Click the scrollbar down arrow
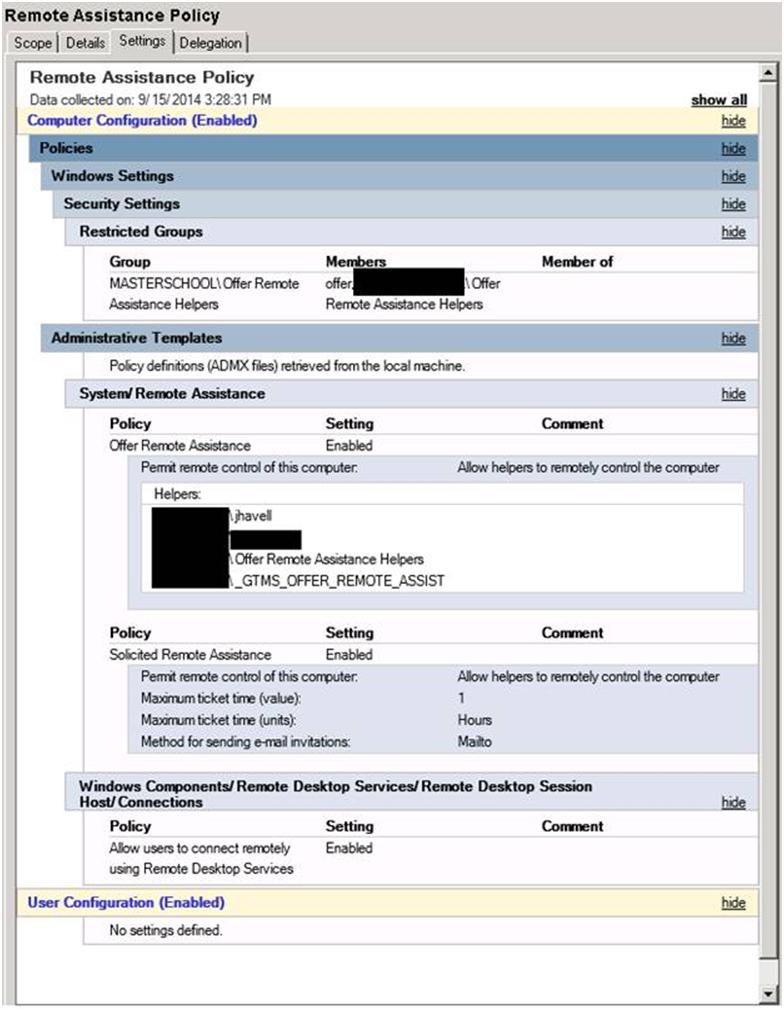The height and width of the screenshot is (1011, 784). pyautogui.click(x=768, y=994)
